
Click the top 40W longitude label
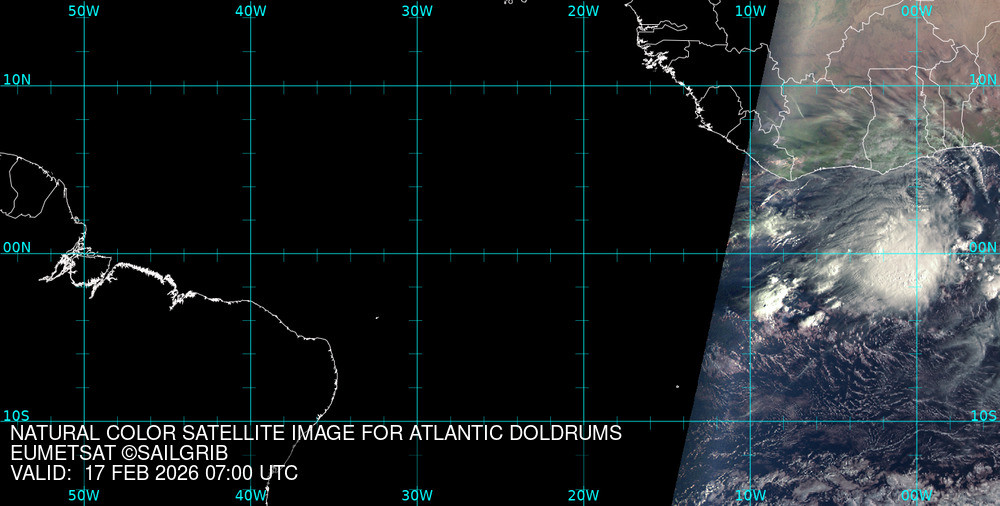point(250,10)
